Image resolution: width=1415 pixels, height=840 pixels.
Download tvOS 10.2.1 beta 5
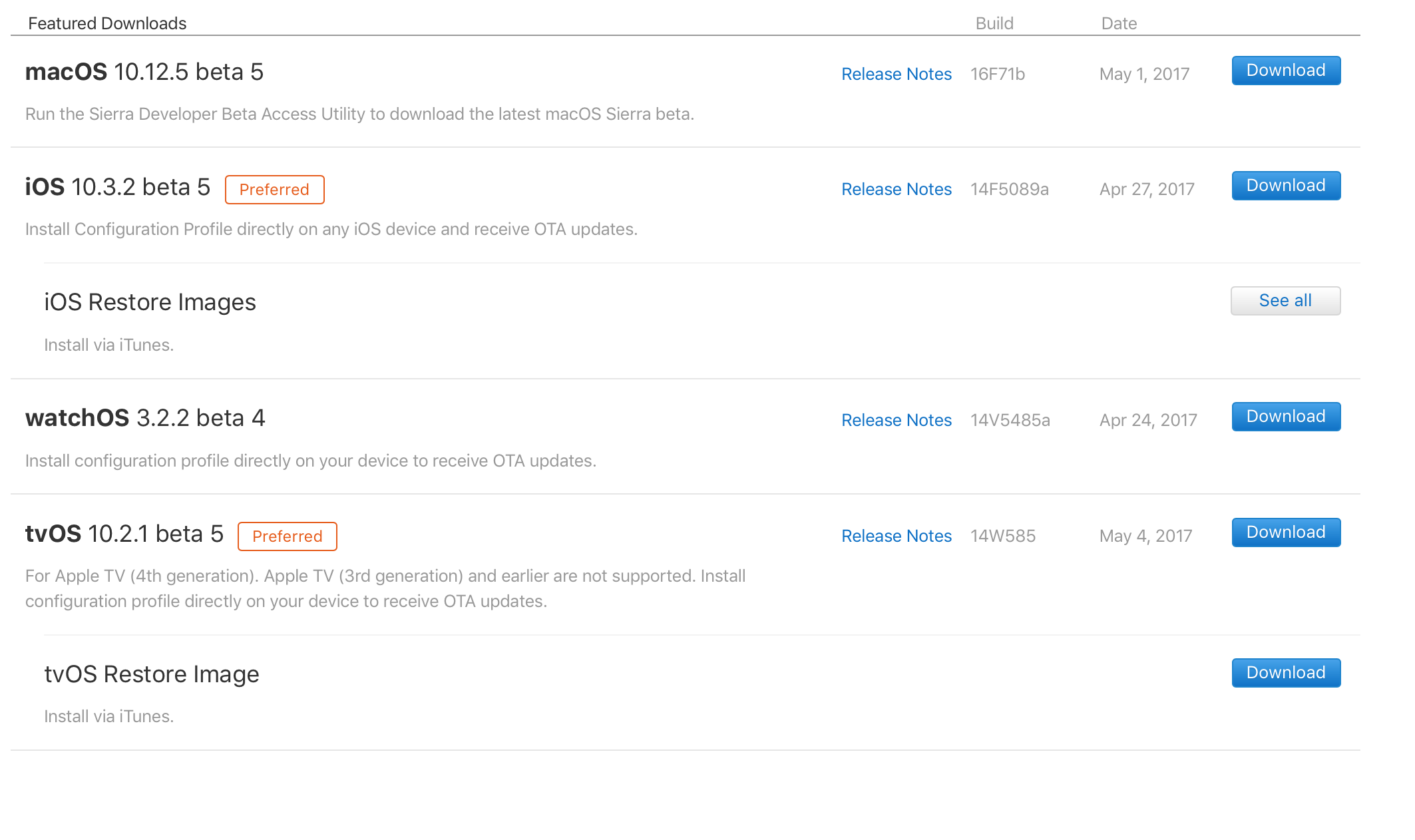pos(1286,532)
